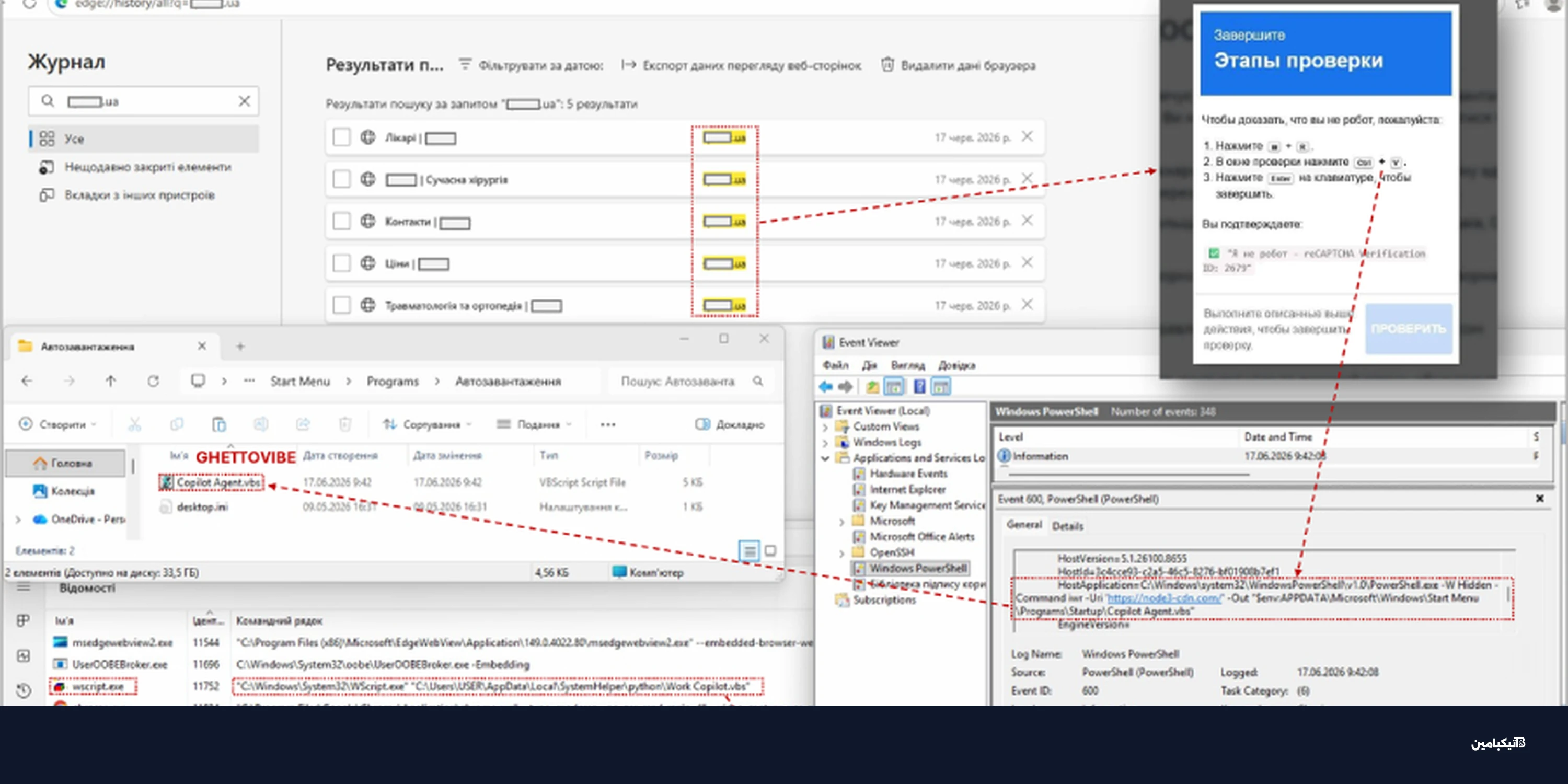Open recently closed items list
Screen dimensions: 1568x784
pyautogui.click(x=135, y=167)
